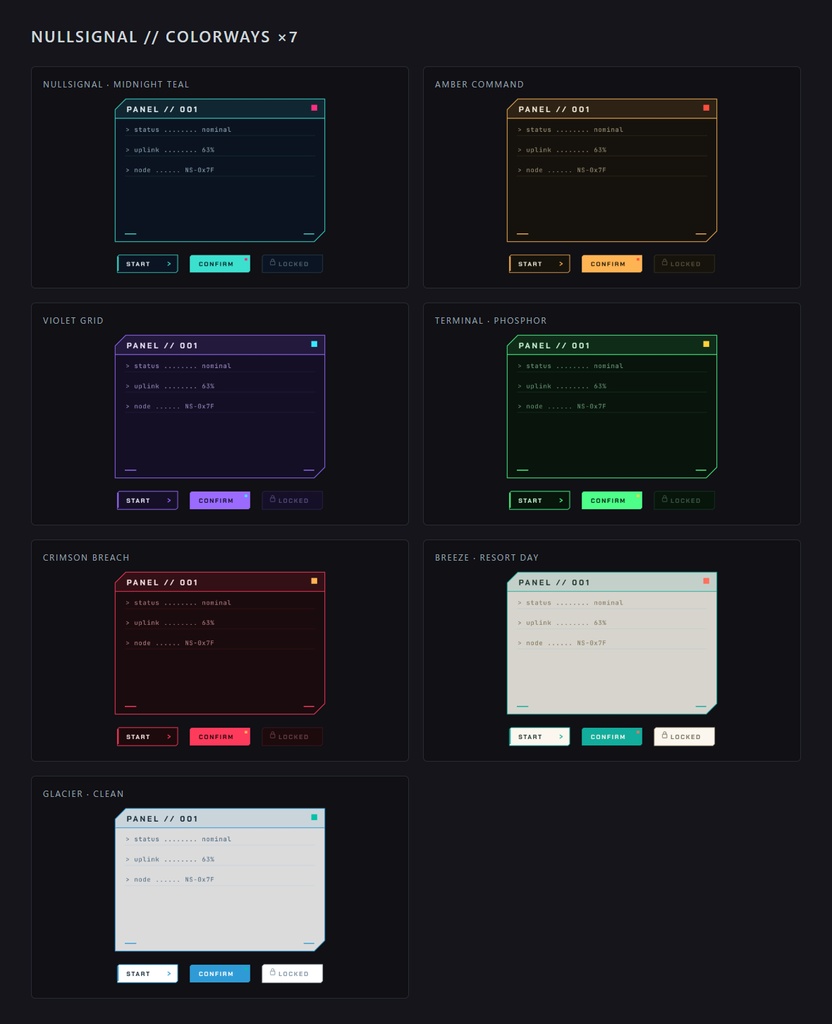The width and height of the screenshot is (832, 1024).
Task: Click 'NULLSIGNAL · MIDNIGHT TEAL' card label
Action: point(116,84)
